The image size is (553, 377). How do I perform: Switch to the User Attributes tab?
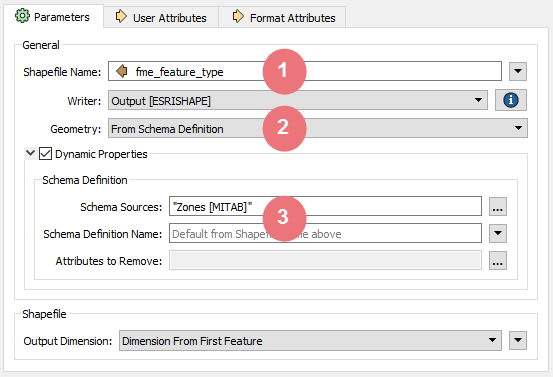(161, 17)
